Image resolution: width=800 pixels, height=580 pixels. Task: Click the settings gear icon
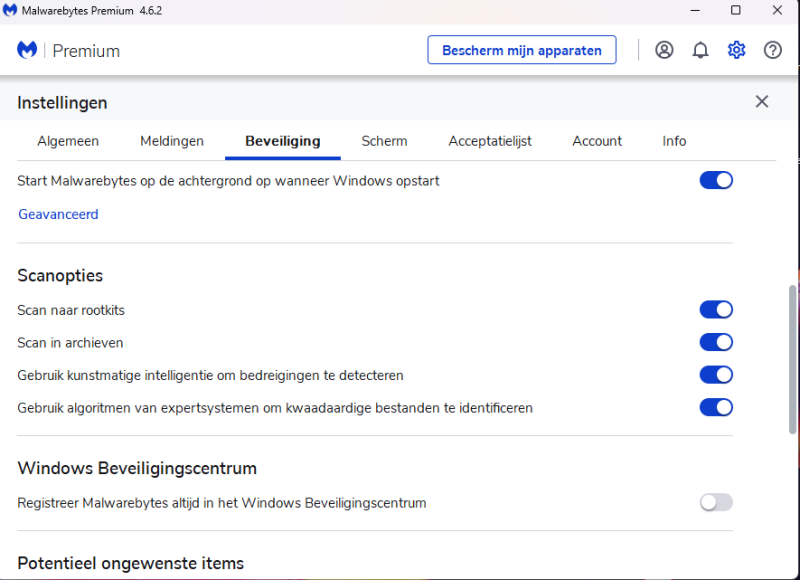tap(737, 50)
